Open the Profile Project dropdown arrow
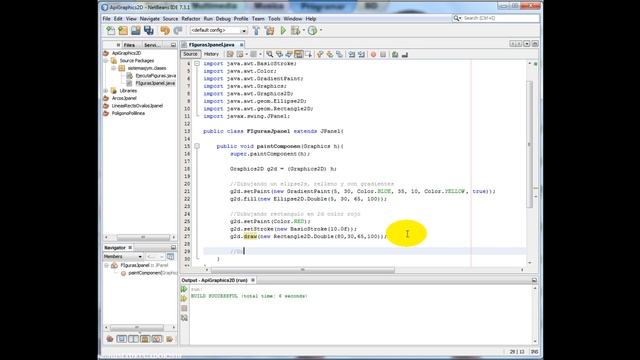The height and width of the screenshot is (360, 640). [321, 31]
